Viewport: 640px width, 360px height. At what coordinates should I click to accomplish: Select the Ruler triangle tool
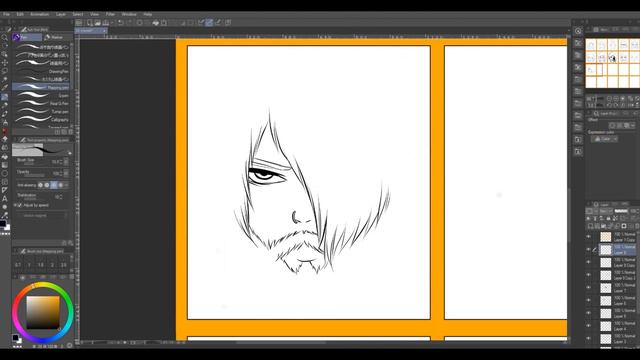5,190
